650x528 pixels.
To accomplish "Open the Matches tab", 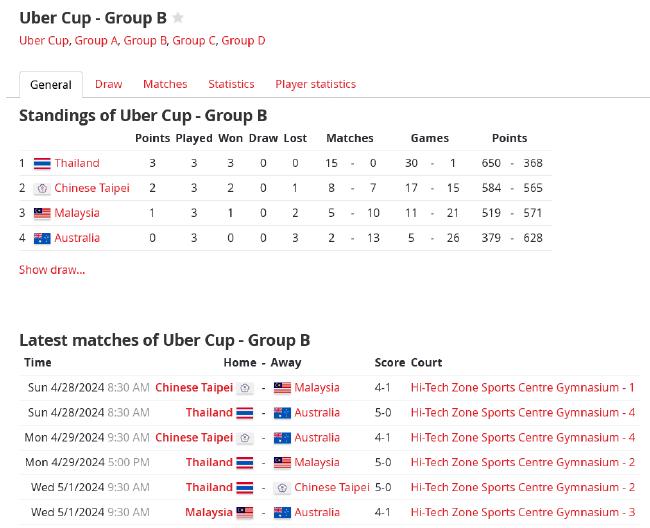I will [165, 84].
